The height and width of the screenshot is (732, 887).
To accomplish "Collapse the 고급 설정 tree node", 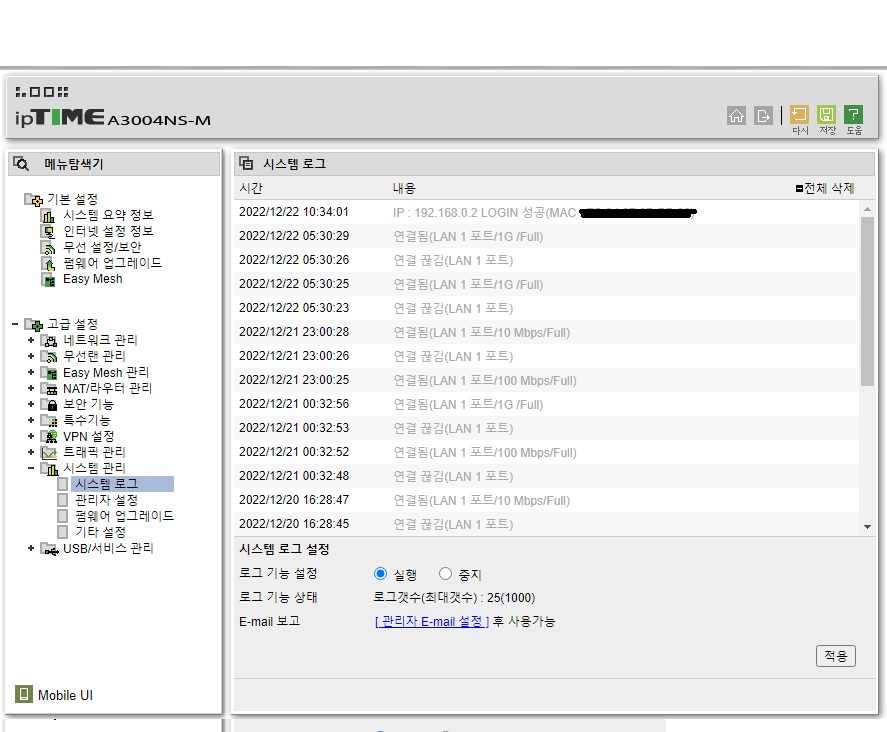I will [15, 324].
